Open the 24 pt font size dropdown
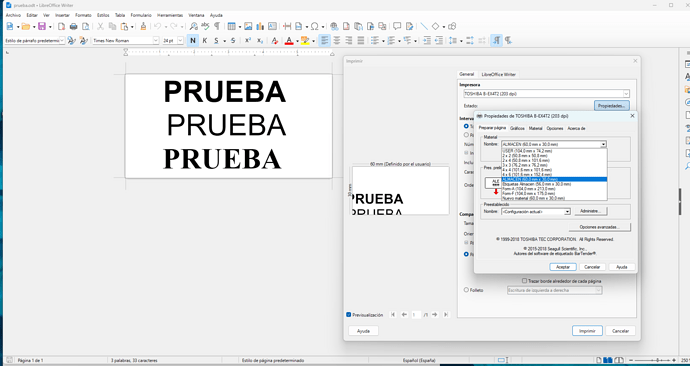The image size is (690, 366). coord(180,40)
